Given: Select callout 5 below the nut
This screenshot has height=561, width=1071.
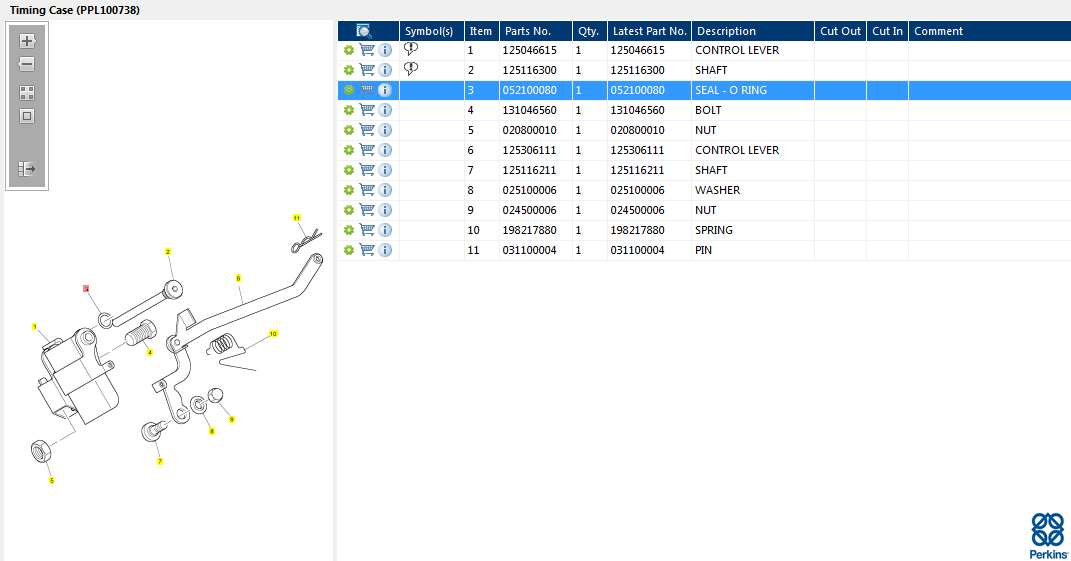Looking at the screenshot, I should tap(51, 481).
